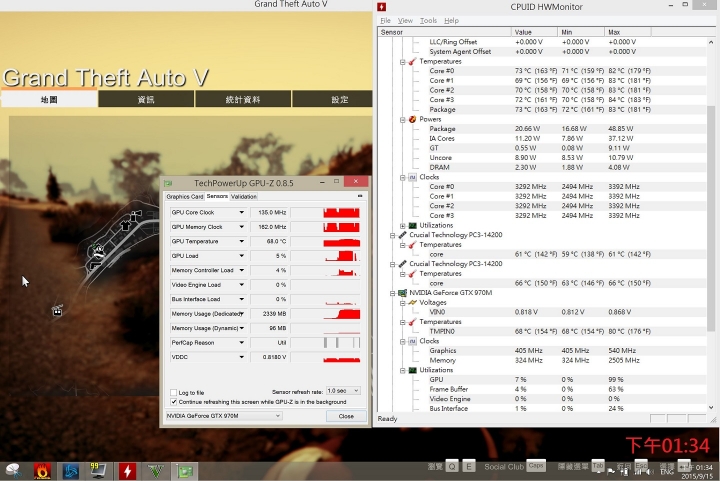Open the Sensor refresh rate combo box
Image resolution: width=720 pixels, height=481 pixels.
(x=343, y=391)
